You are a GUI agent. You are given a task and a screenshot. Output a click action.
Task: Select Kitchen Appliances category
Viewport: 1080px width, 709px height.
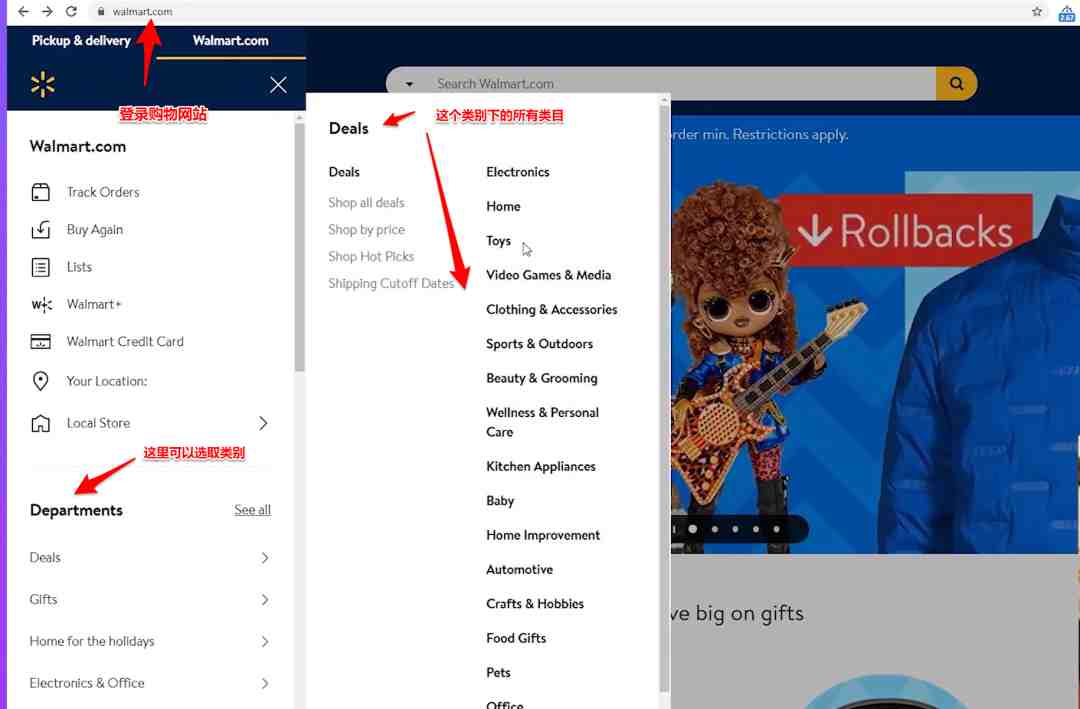pos(541,466)
